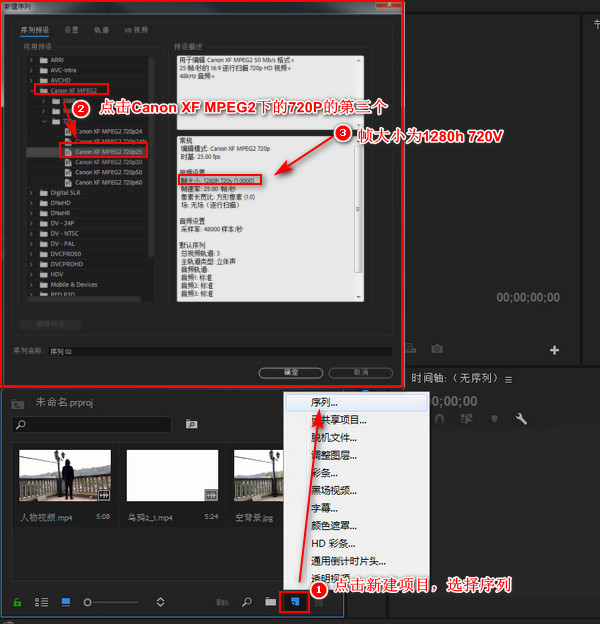Click the Automate to Sequence icon
601x624 pixels.
pyautogui.click(x=222, y=602)
